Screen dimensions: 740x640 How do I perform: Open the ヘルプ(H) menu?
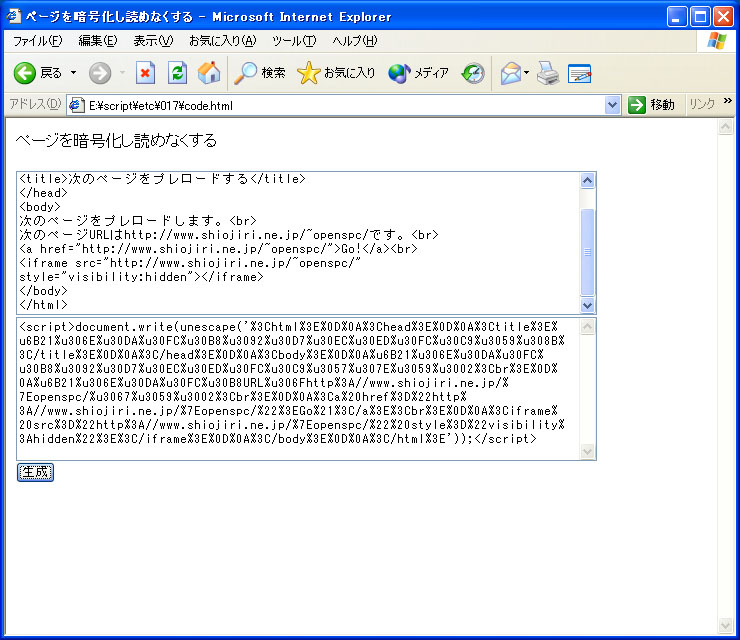[354, 41]
